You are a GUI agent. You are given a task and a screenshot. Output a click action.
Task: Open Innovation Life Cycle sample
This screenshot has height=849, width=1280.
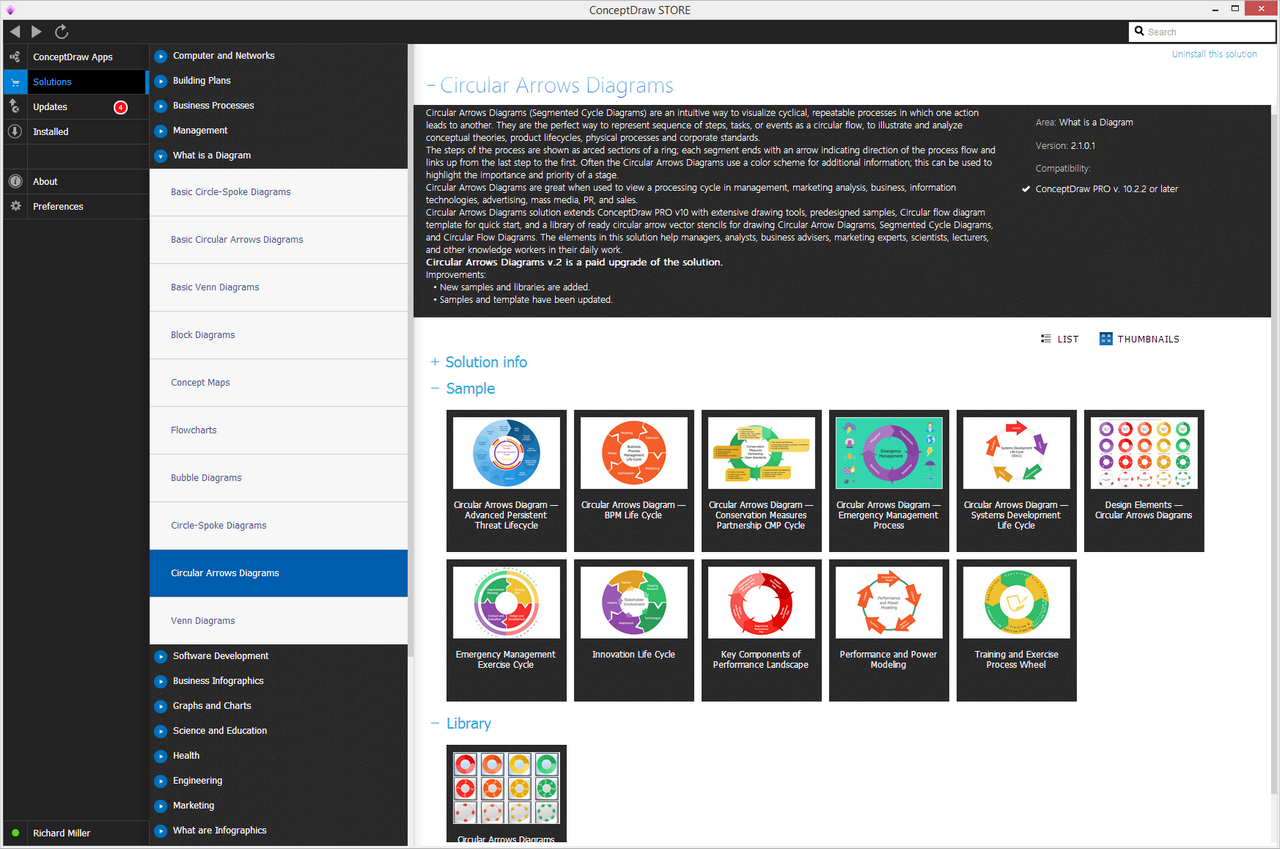pyautogui.click(x=634, y=630)
